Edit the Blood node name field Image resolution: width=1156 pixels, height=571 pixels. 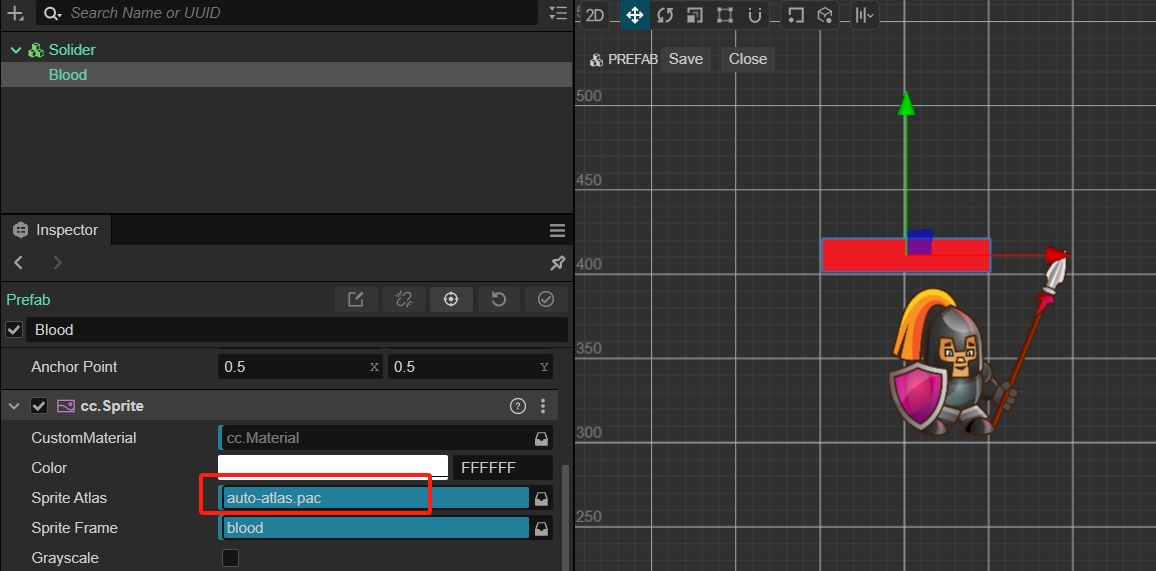coord(297,329)
